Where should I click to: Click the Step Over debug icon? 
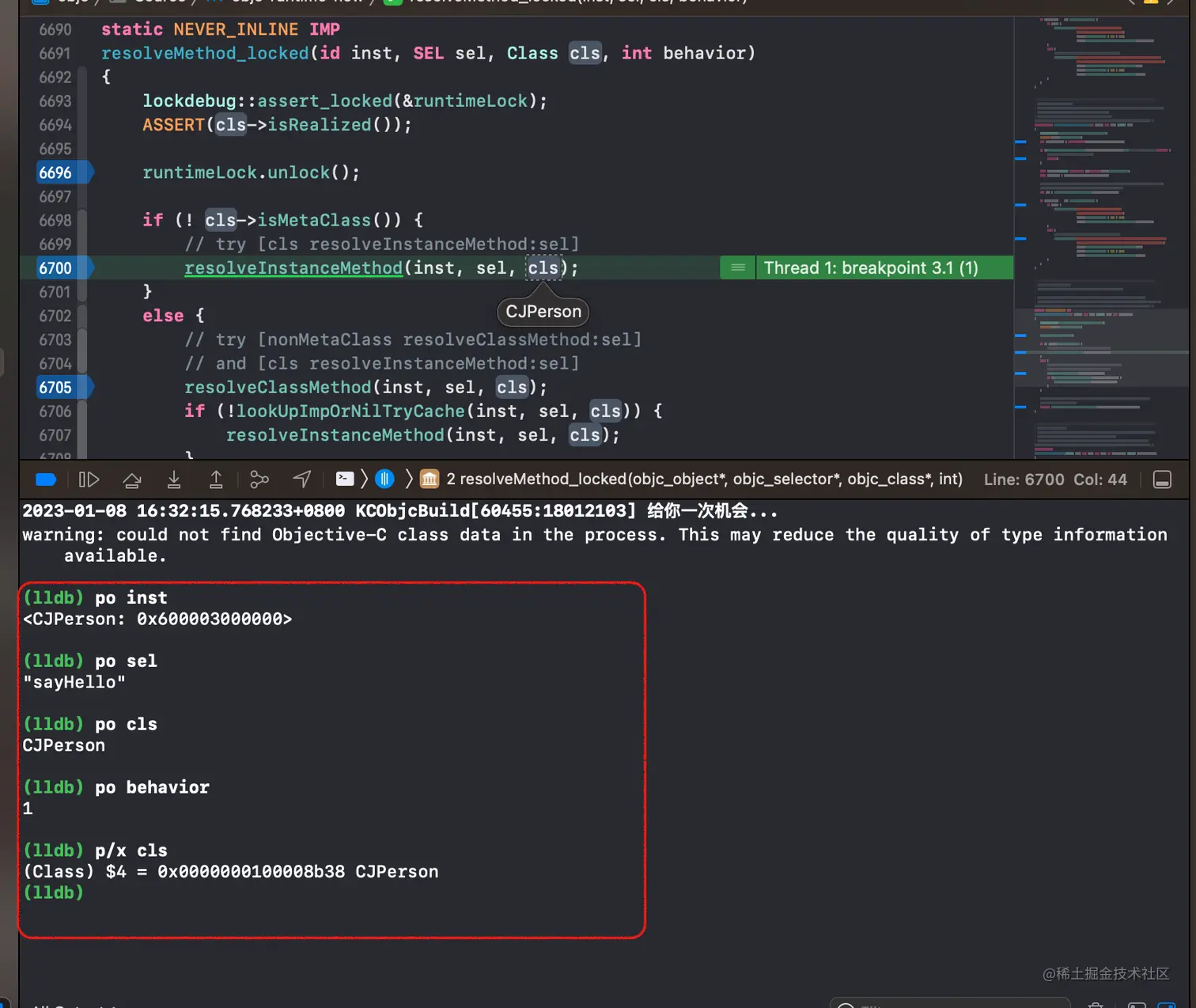(132, 479)
